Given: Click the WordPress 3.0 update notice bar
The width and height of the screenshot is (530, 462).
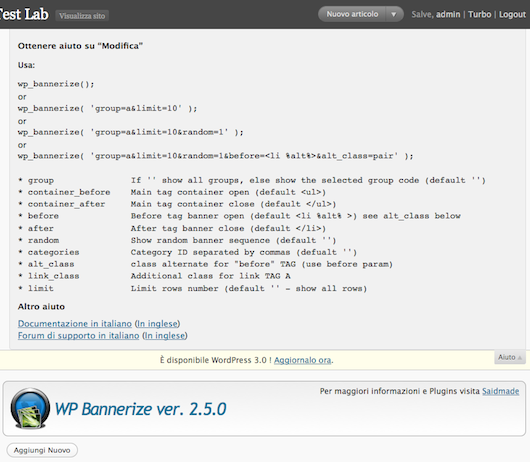Looking at the screenshot, I should (x=247, y=360).
